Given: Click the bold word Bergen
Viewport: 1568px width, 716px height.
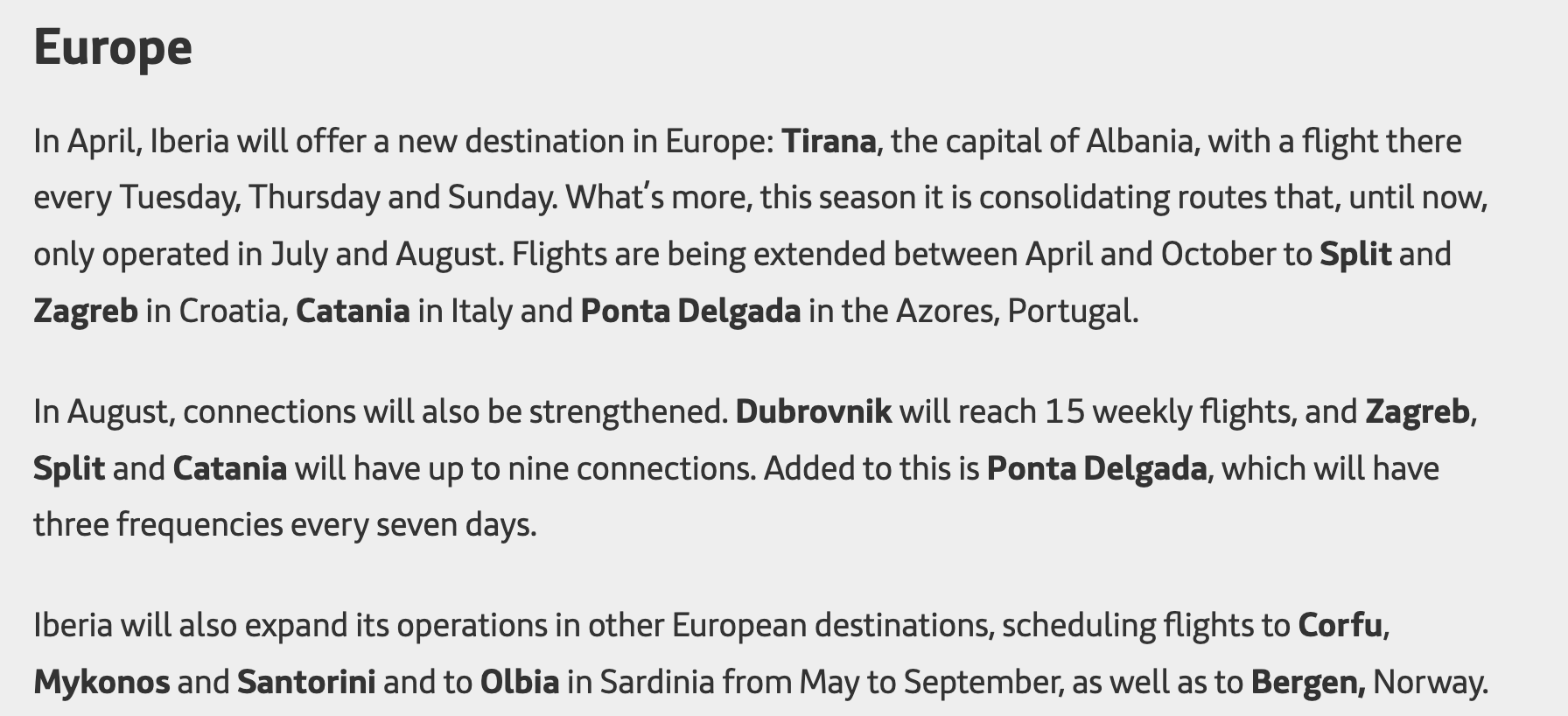Looking at the screenshot, I should point(1308,682).
